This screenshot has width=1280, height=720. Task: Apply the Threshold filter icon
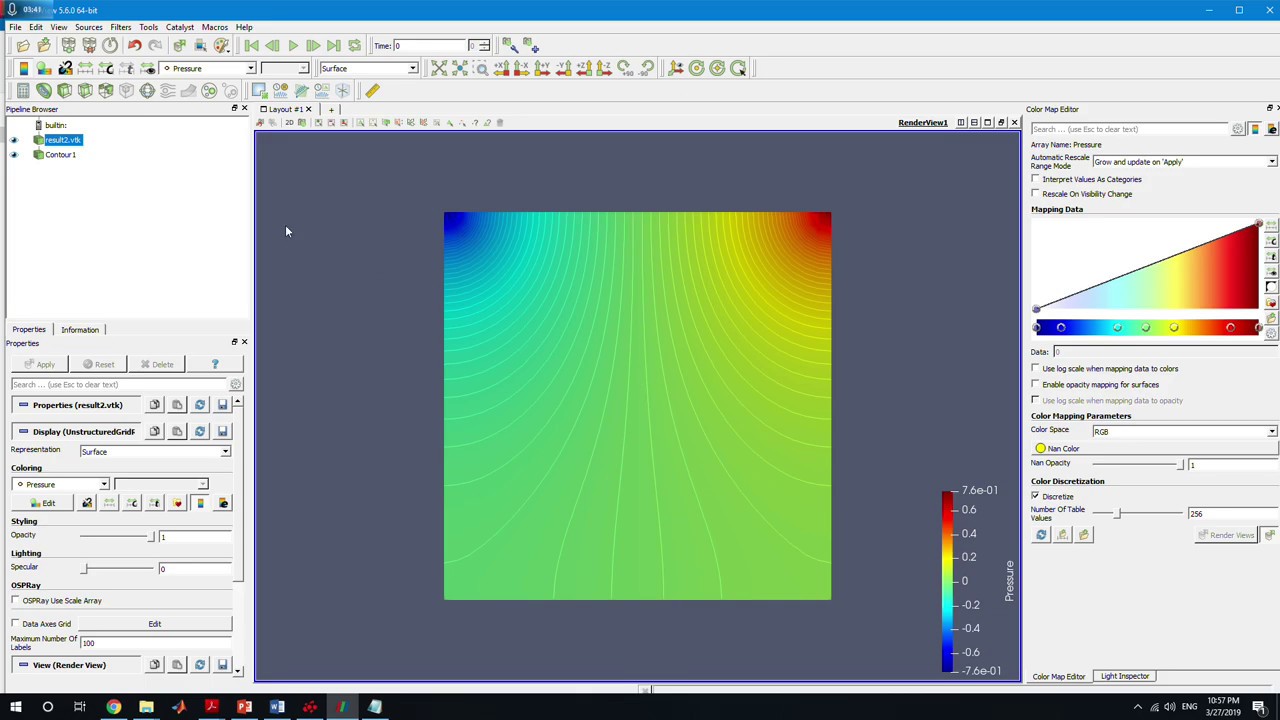(x=106, y=90)
